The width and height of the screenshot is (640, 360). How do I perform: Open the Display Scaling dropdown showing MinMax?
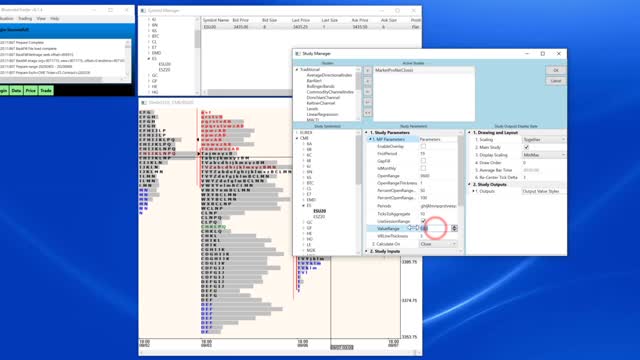(544, 155)
